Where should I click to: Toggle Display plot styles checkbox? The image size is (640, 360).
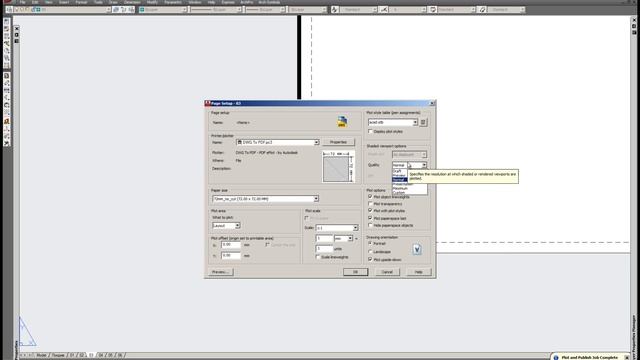click(371, 131)
